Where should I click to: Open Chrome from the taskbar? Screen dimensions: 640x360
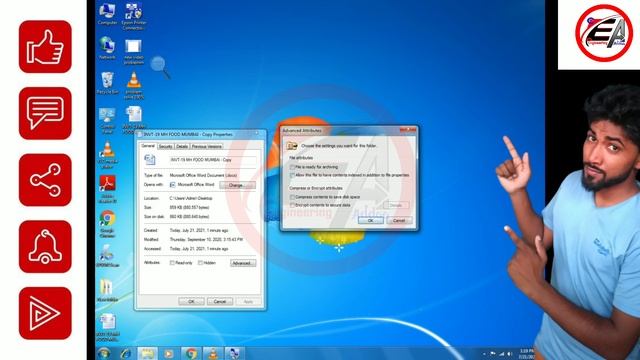[191, 353]
